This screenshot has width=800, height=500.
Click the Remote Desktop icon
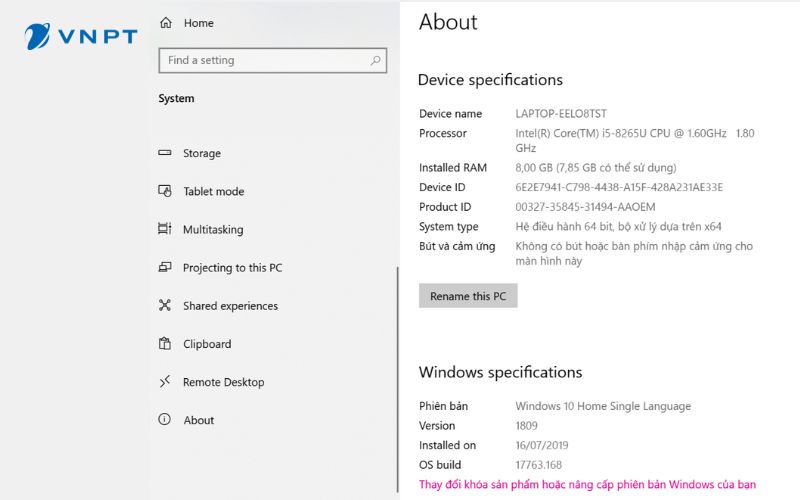165,382
